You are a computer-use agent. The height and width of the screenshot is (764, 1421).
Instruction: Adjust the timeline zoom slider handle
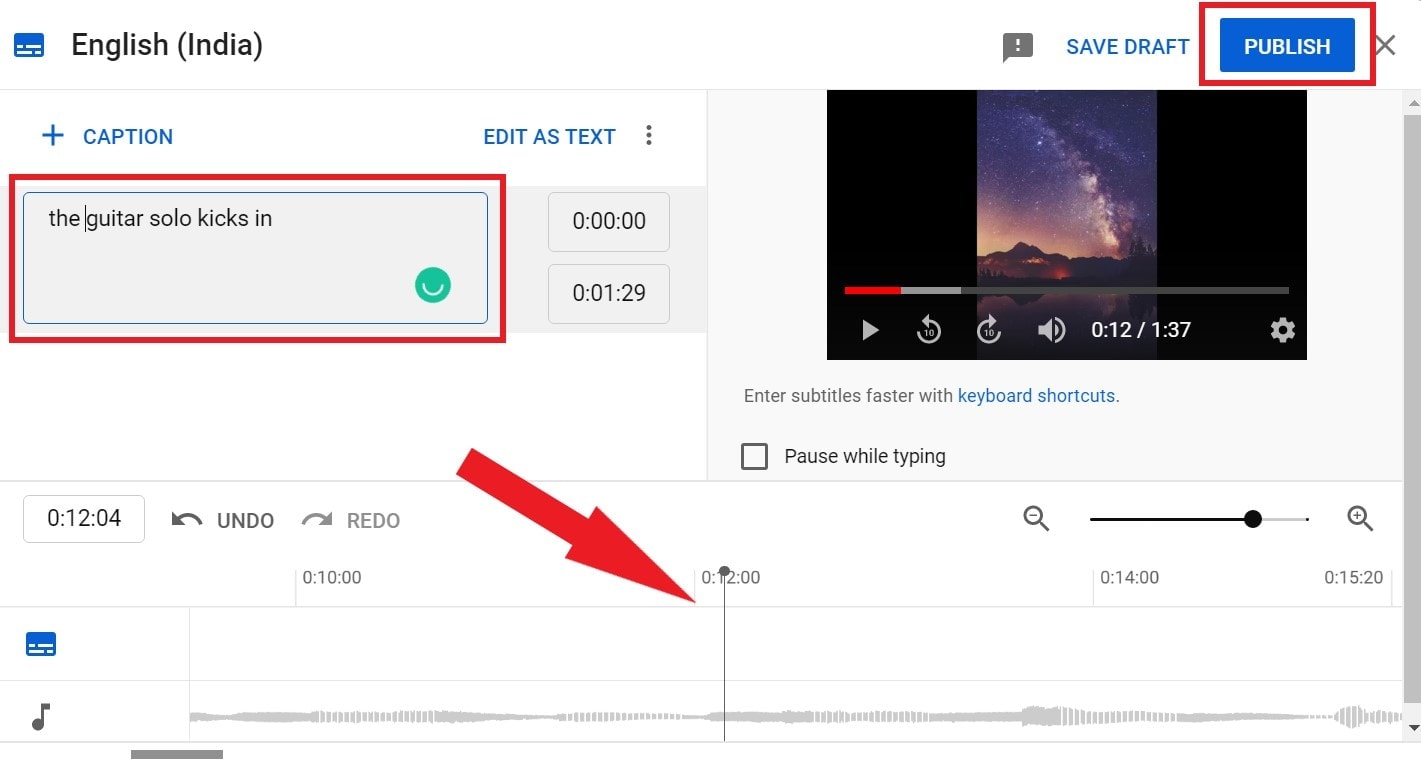click(x=1253, y=519)
